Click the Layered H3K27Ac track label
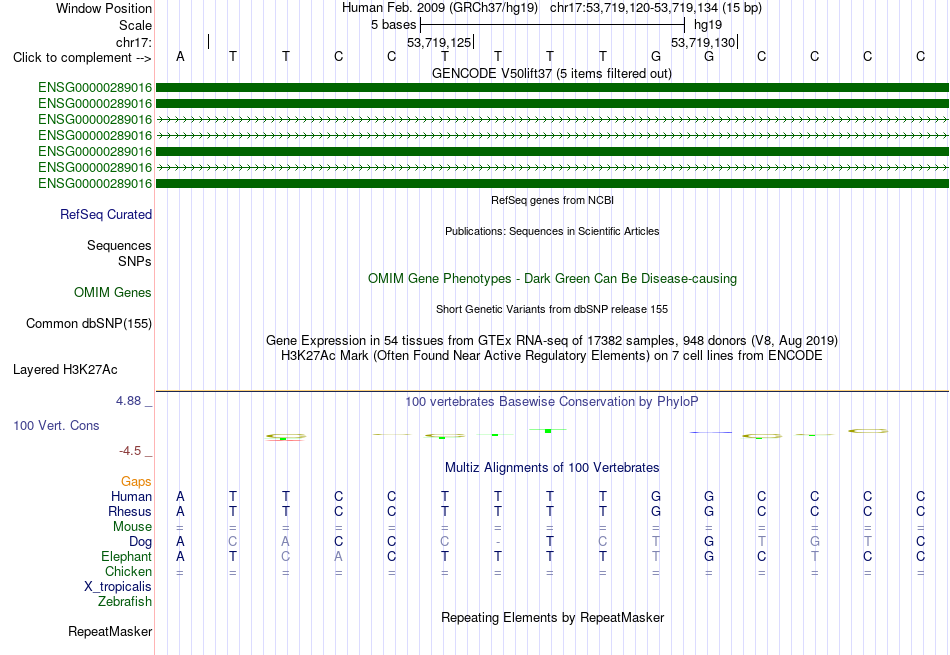This screenshot has height=655, width=950. 65,370
